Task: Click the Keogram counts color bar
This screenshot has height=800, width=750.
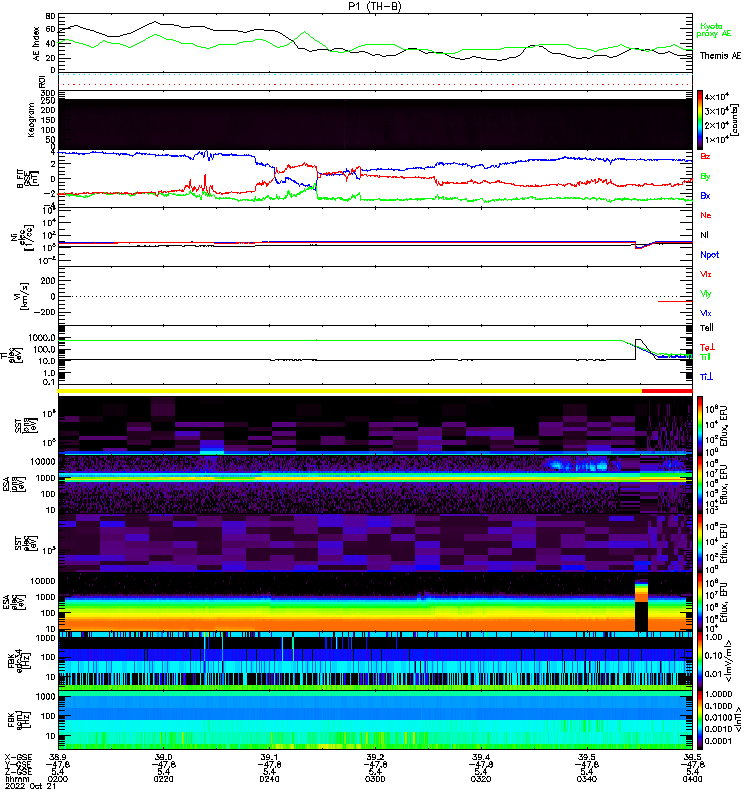Action: point(700,120)
